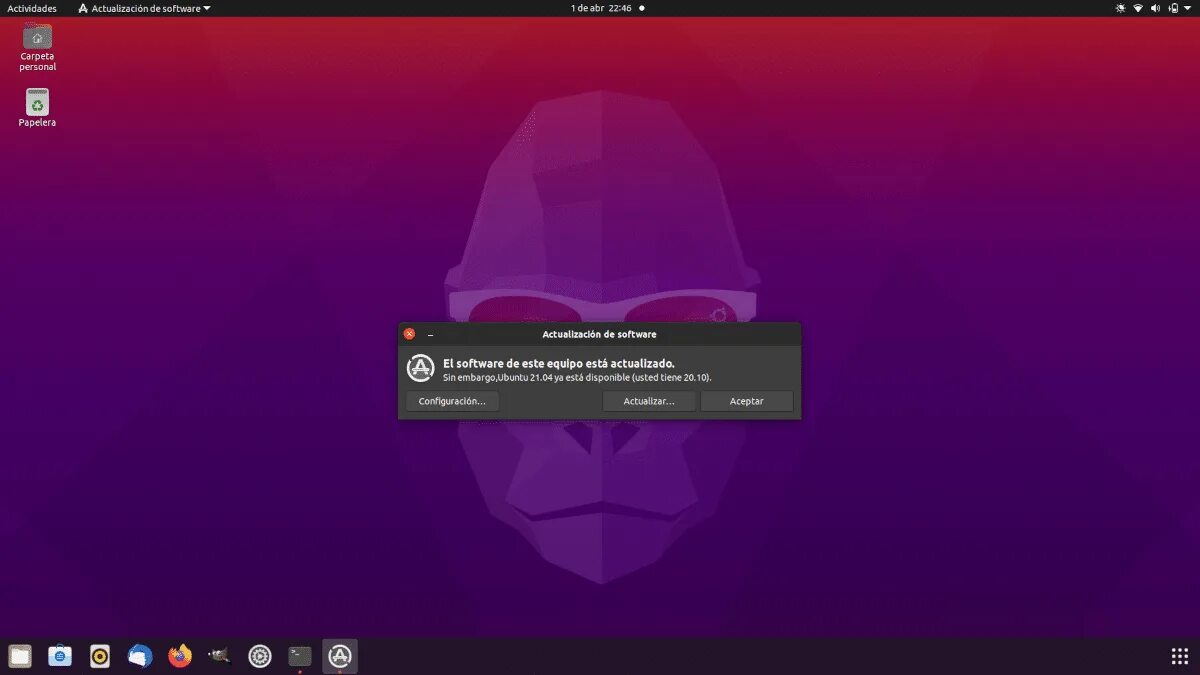Click the battery indicator in the top bar

tap(1172, 8)
